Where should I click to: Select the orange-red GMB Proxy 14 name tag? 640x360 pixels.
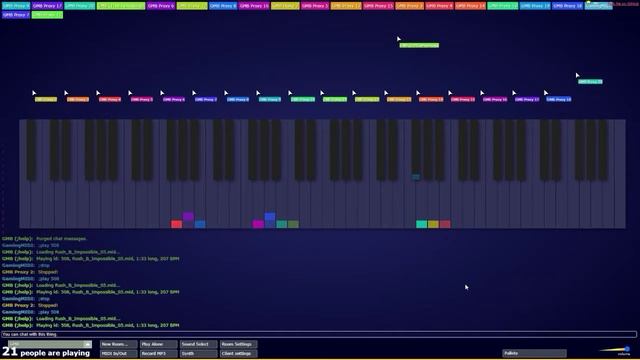[x=470, y=6]
